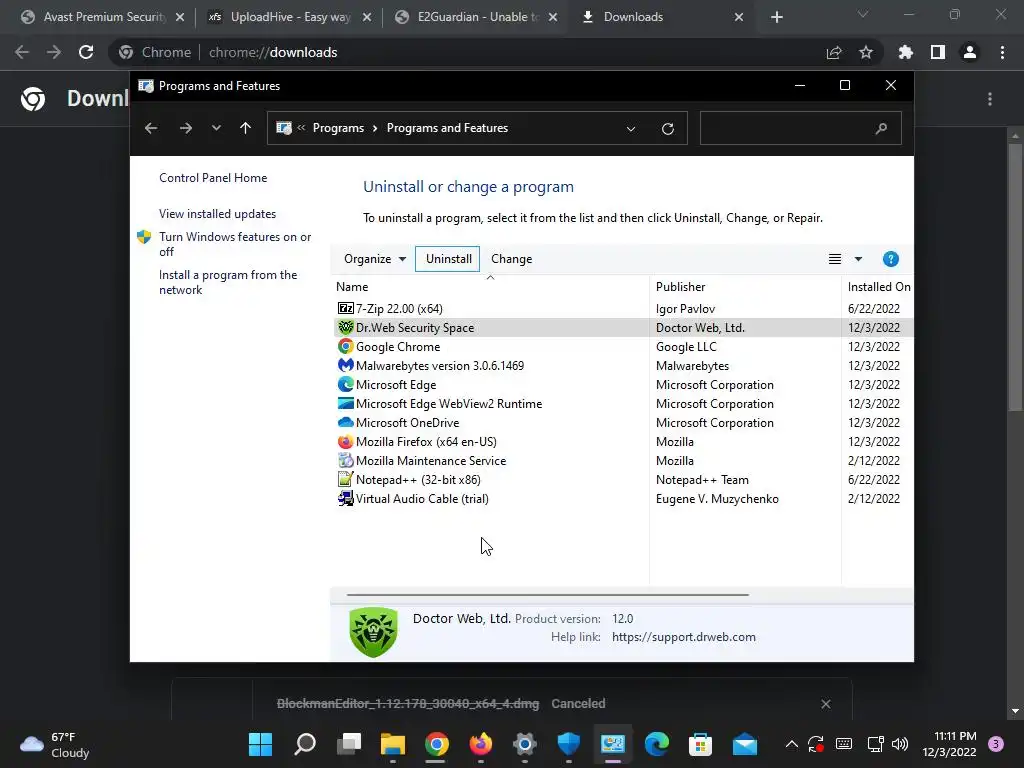The image size is (1024, 768).
Task: Click the Virtual Audio Cable icon
Action: pos(345,498)
